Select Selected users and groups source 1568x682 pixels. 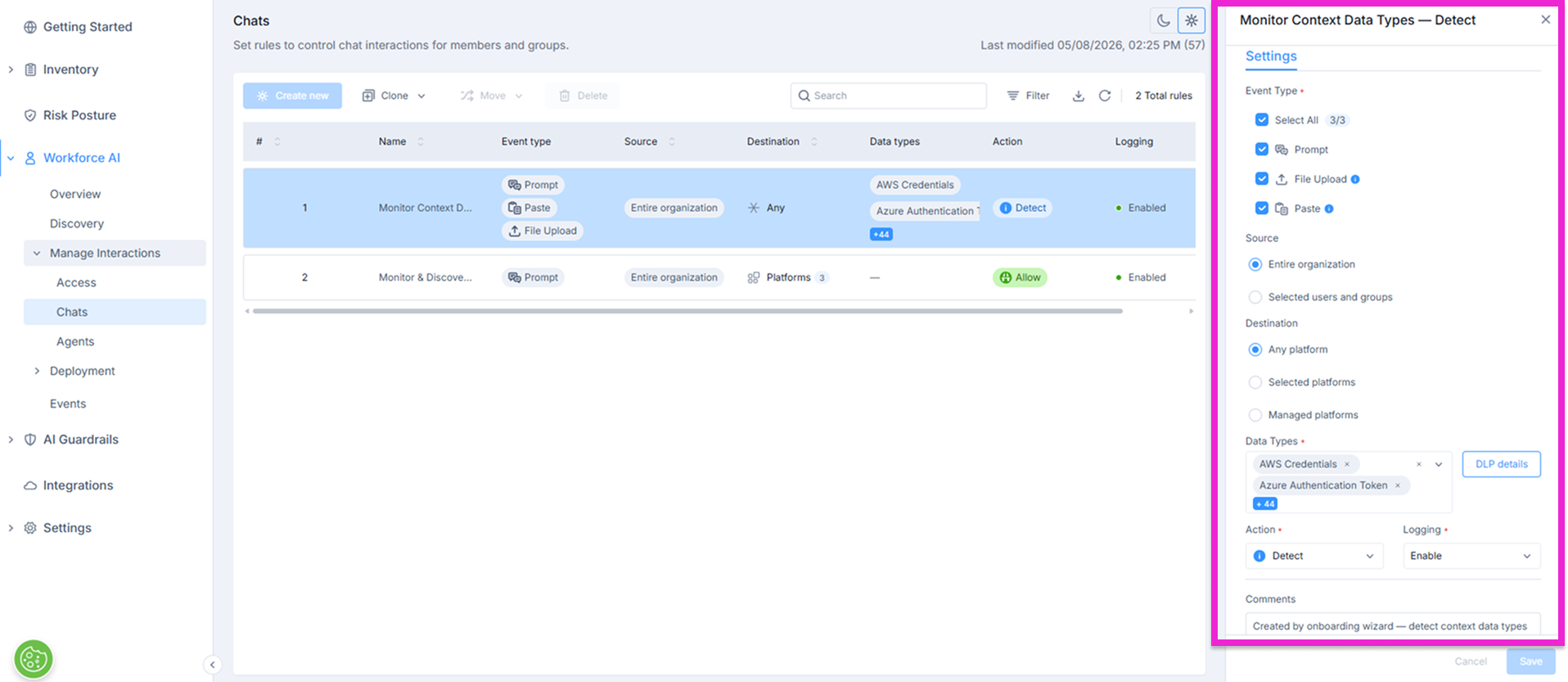point(1255,297)
